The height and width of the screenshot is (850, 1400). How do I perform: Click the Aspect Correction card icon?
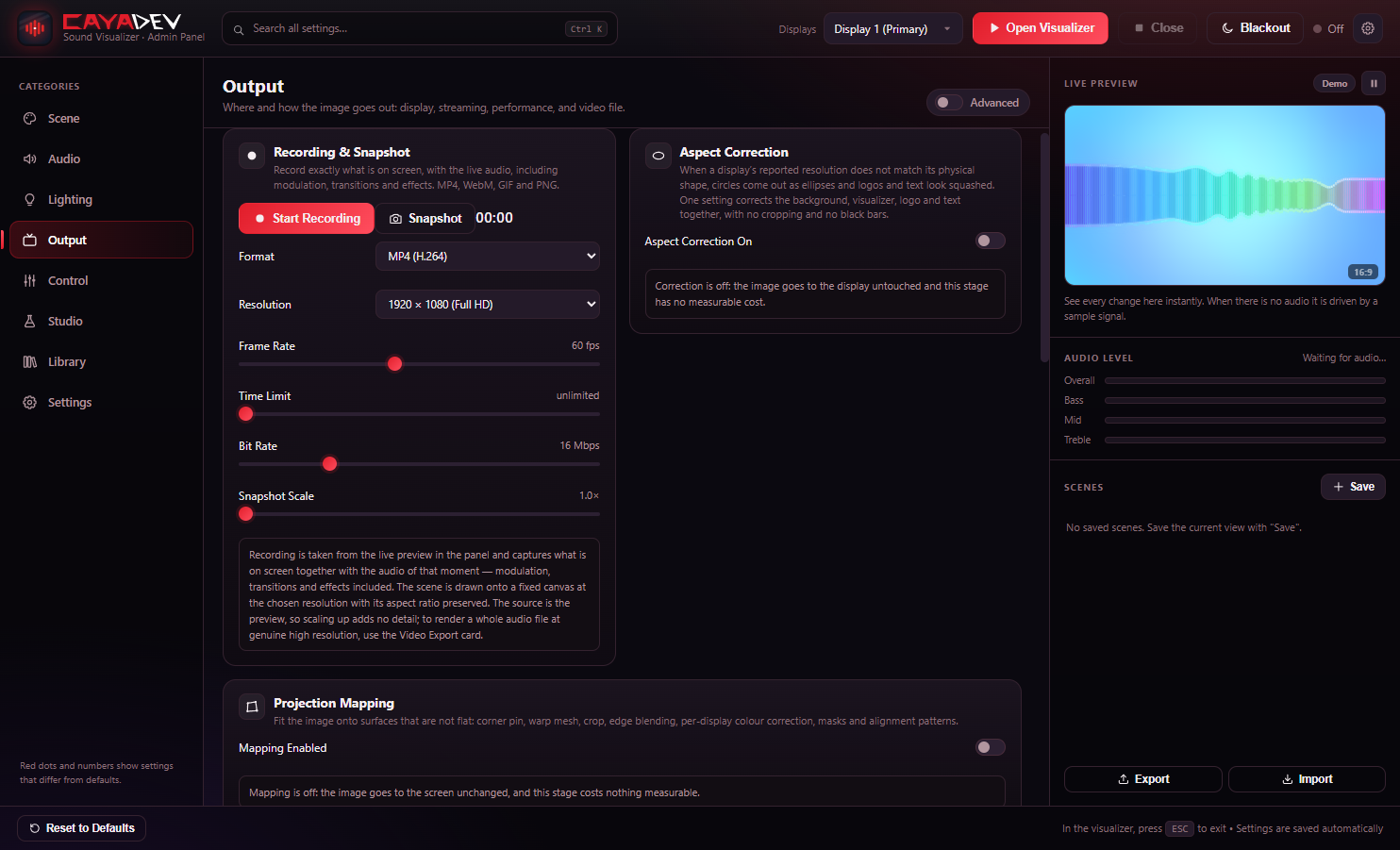[658, 156]
